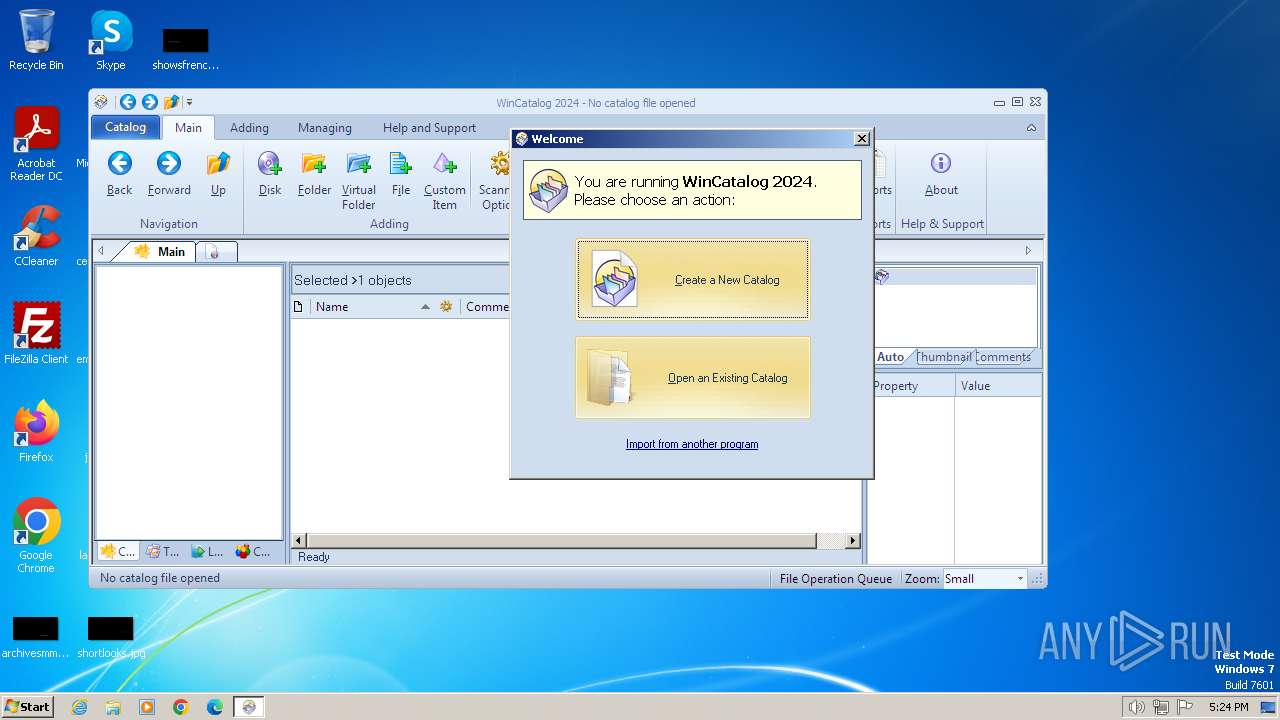
Task: Select the Comments preview tab
Action: pyautogui.click(x=1002, y=357)
